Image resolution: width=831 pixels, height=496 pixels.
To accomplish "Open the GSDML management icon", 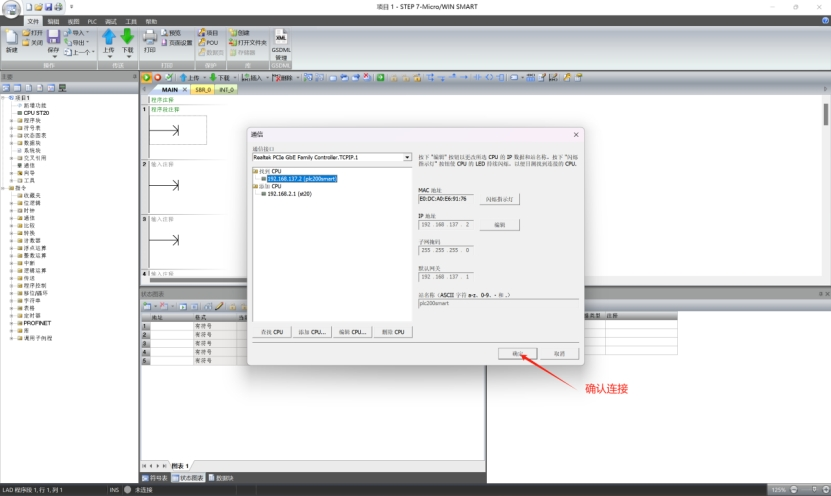I will pos(281,40).
